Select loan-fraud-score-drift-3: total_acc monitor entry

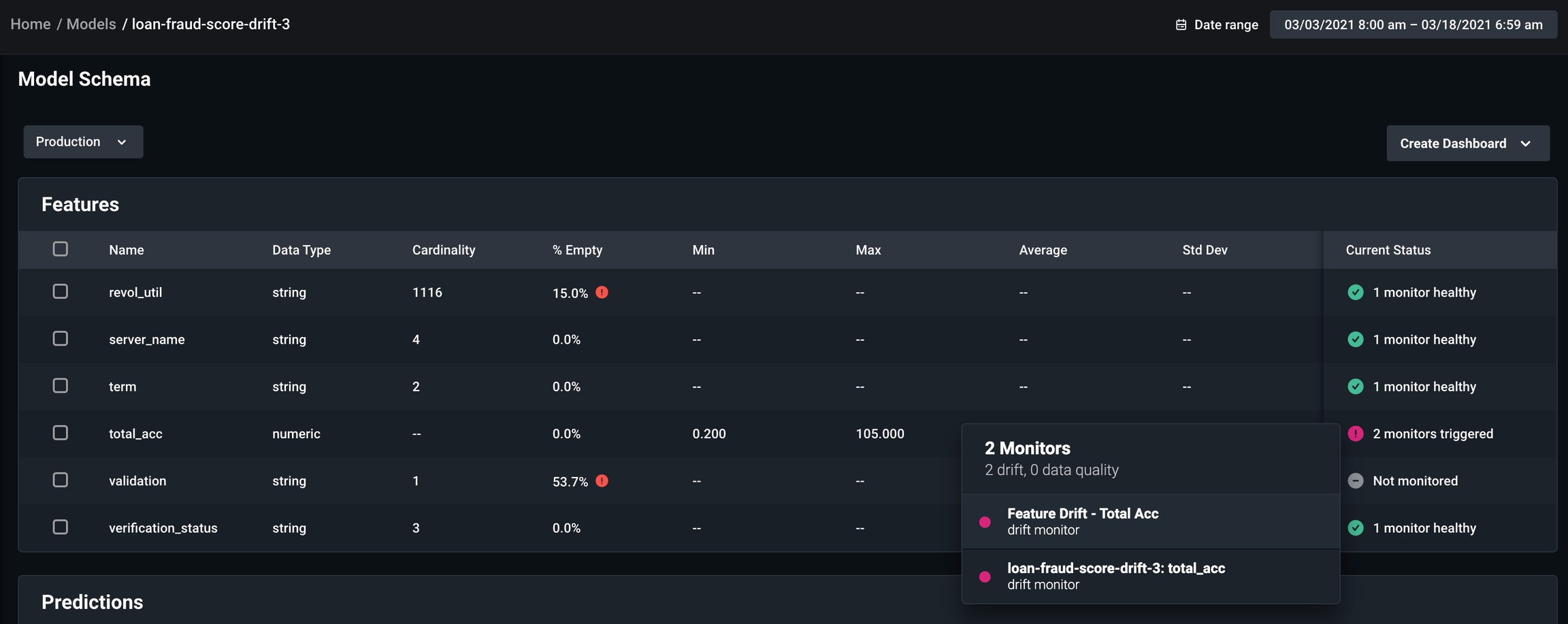1115,576
